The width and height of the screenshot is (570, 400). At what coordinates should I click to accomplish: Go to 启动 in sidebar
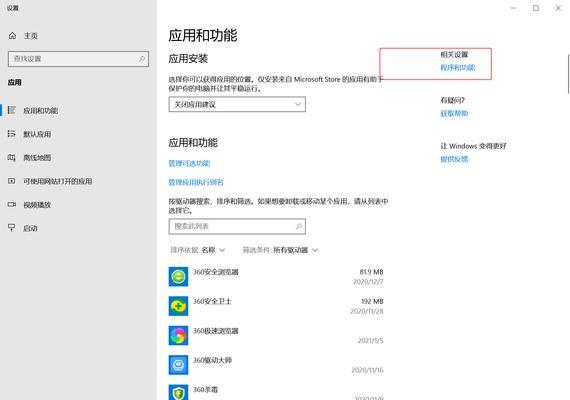(x=30, y=228)
